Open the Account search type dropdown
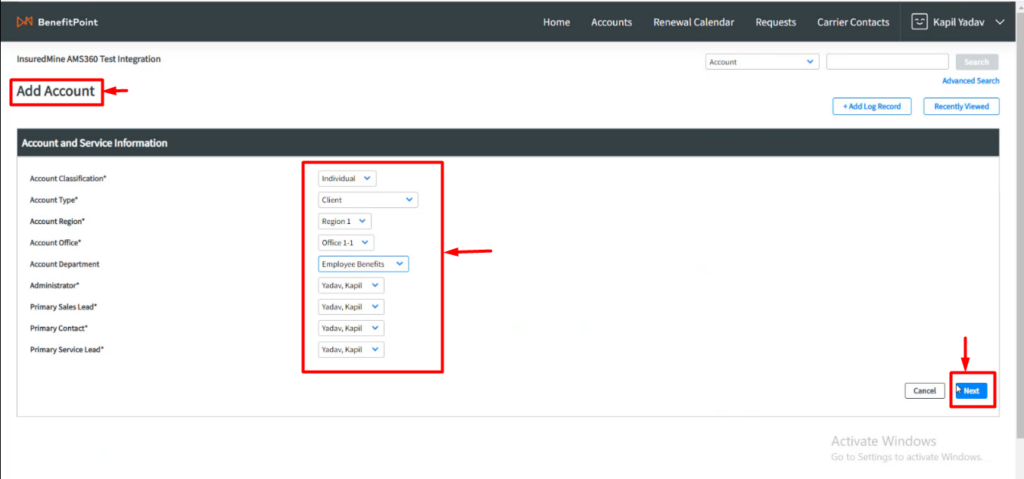Viewport: 1024px width, 479px height. point(762,62)
